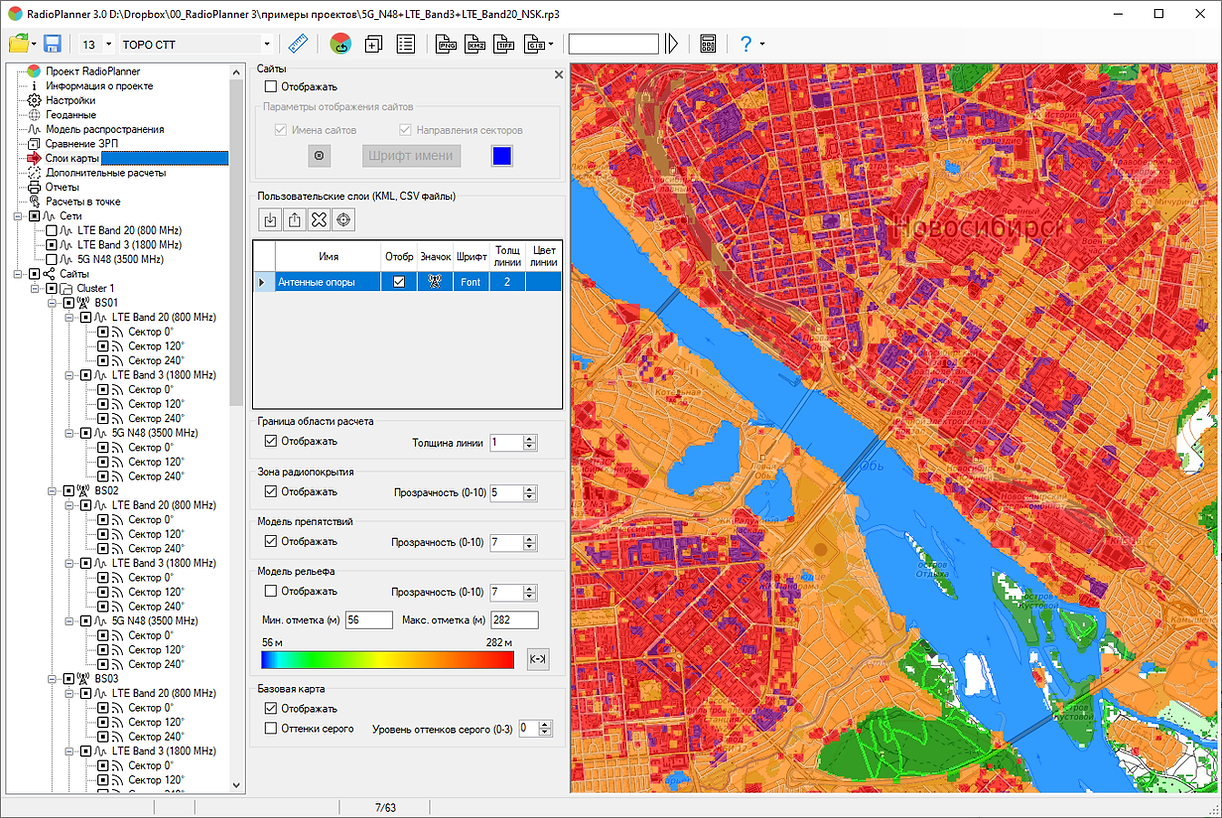
Task: Click the colored circle recalculation icon
Action: (x=340, y=44)
